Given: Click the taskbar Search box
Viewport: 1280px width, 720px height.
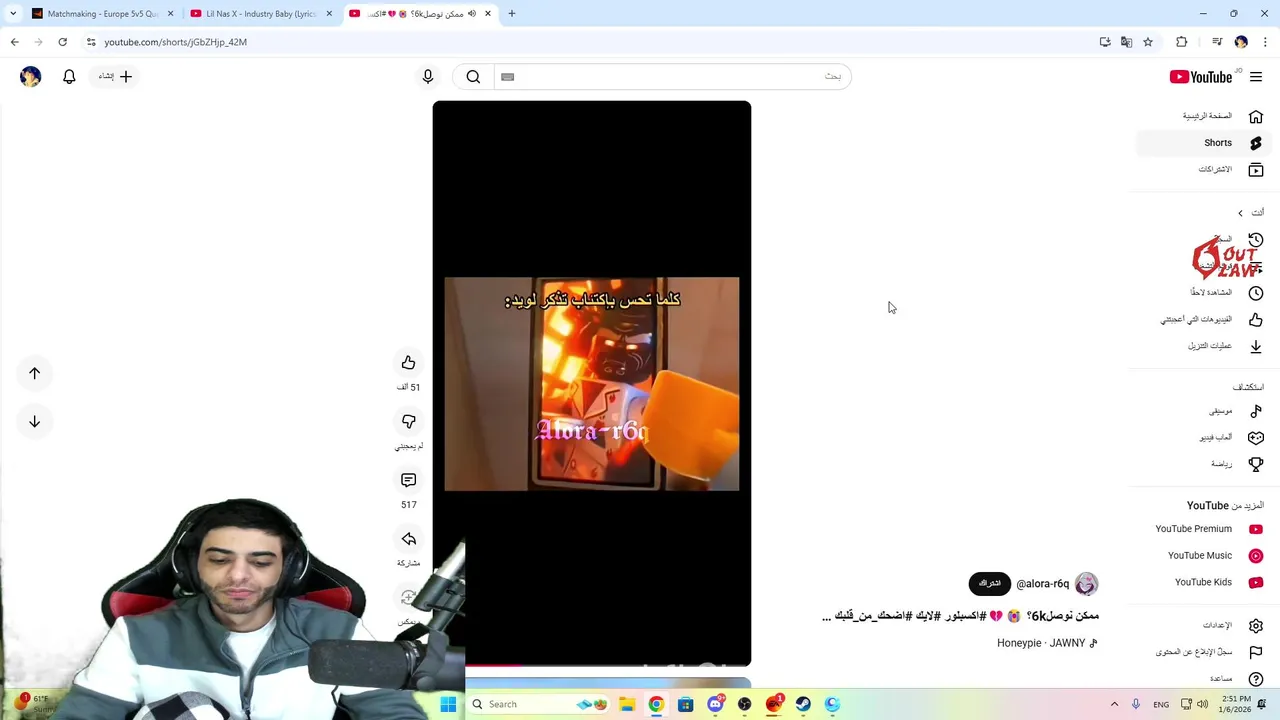Looking at the screenshot, I should (x=538, y=704).
